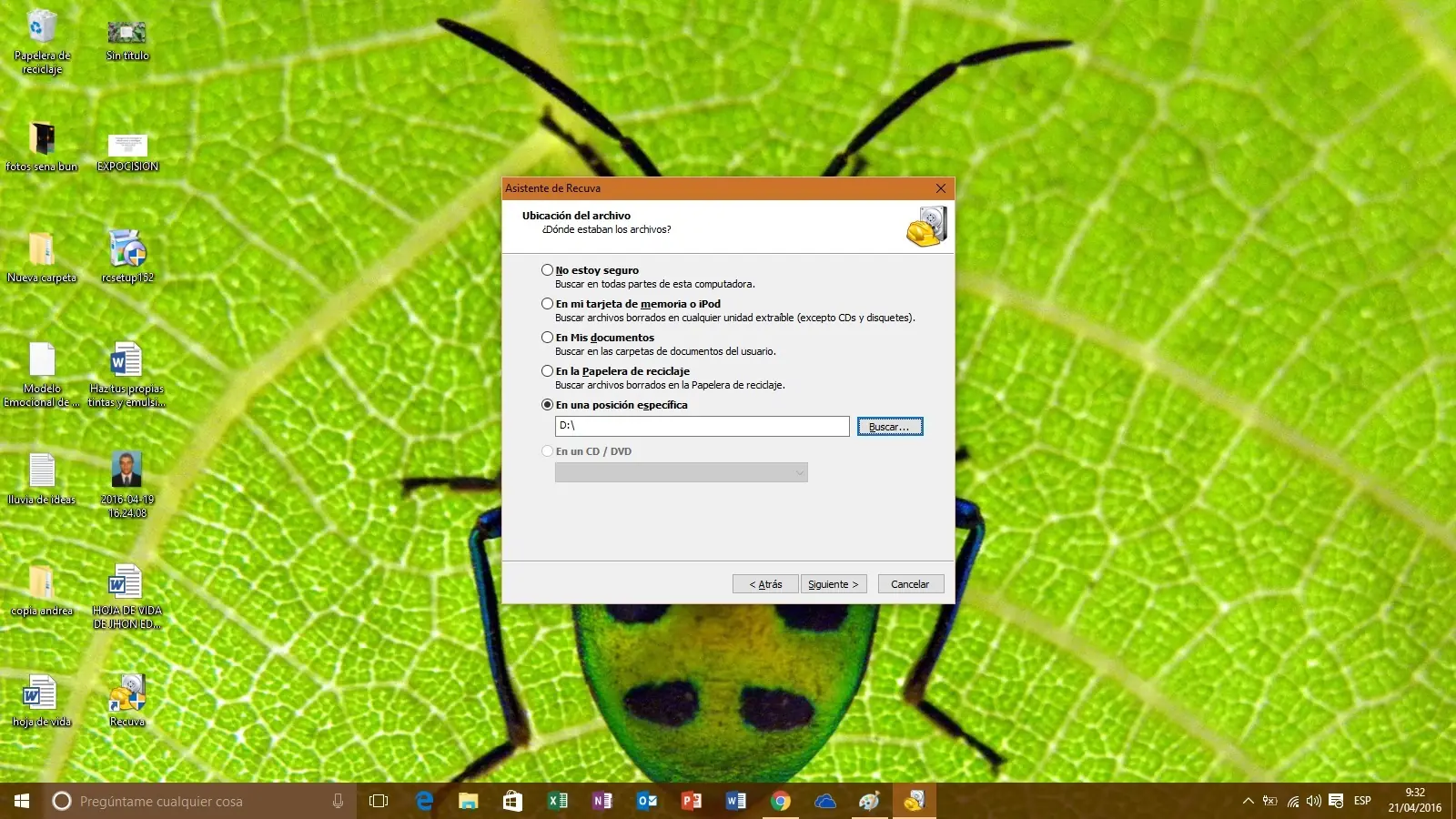Launch Microsoft Edge from the taskbar
The image size is (1456, 819).
click(424, 801)
